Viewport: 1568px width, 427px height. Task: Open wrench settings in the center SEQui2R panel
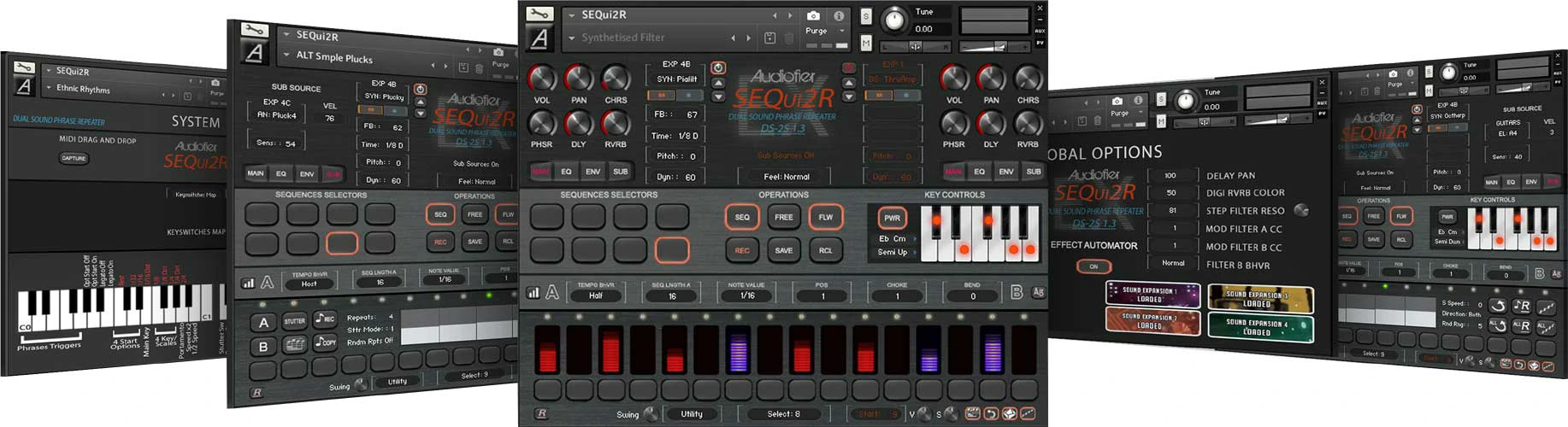click(539, 14)
